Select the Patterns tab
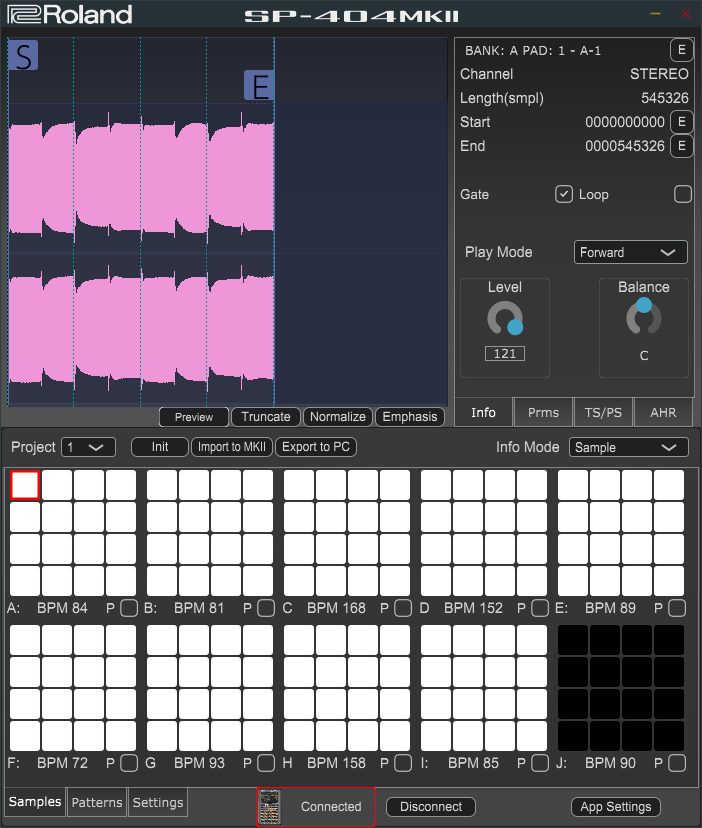Screen dimensions: 702x828 (x=97, y=802)
